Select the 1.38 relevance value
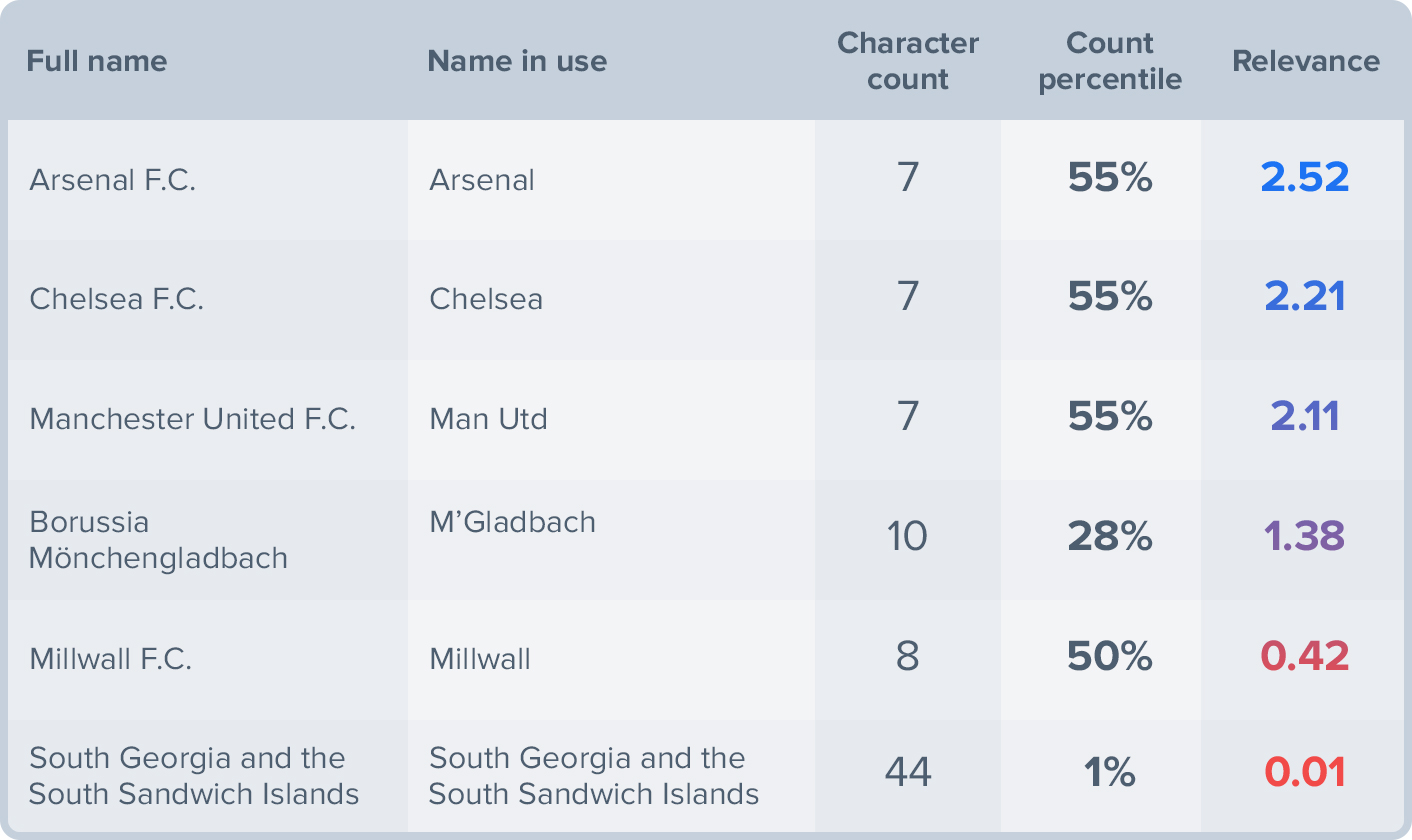This screenshot has width=1412, height=840. click(1305, 537)
